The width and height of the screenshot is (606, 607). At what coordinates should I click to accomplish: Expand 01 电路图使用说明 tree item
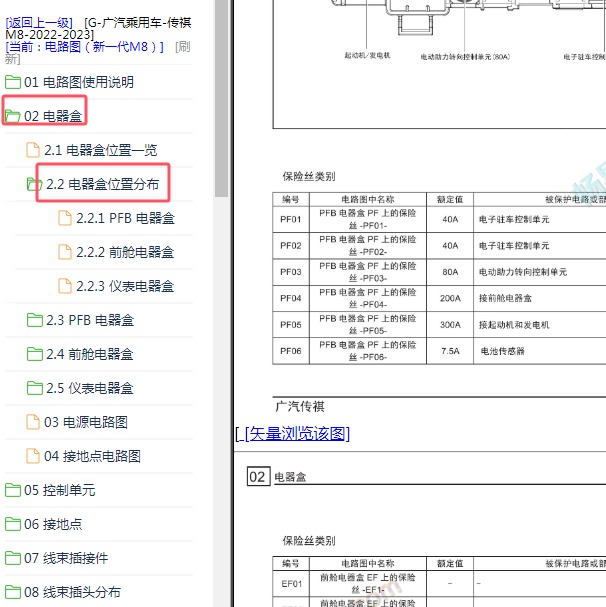(79, 82)
